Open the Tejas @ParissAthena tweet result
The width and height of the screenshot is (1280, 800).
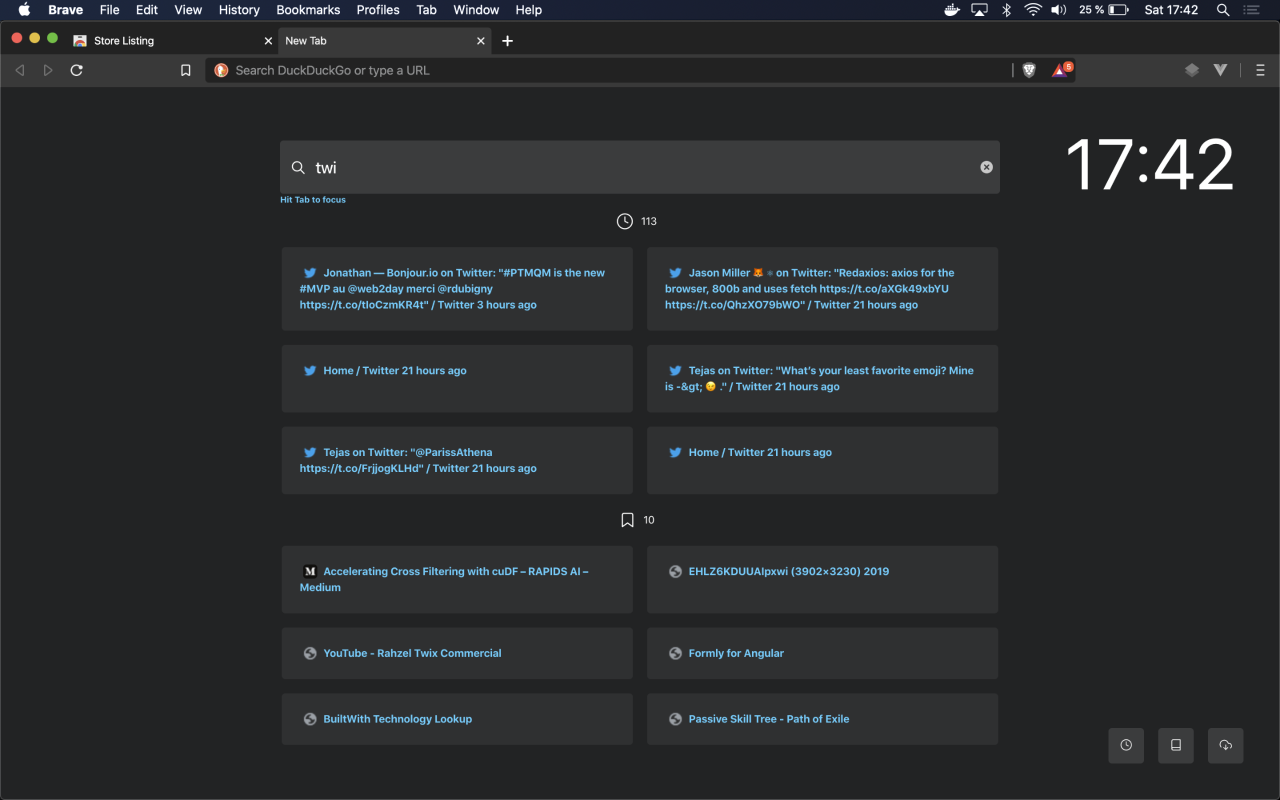(457, 460)
